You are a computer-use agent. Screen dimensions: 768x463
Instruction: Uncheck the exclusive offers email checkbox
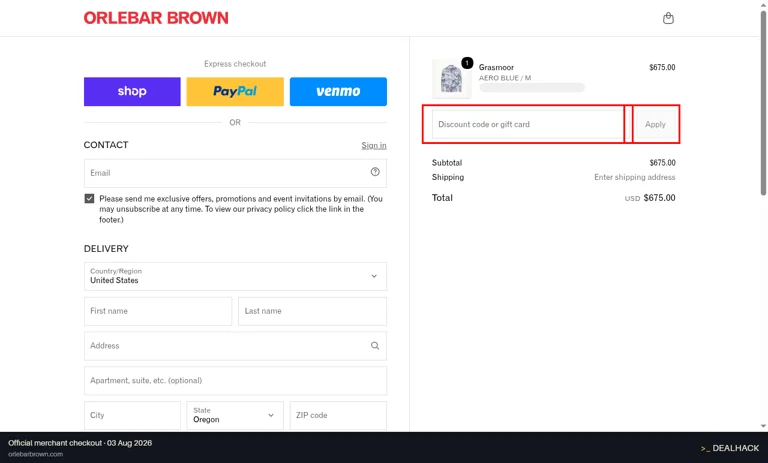coord(89,198)
